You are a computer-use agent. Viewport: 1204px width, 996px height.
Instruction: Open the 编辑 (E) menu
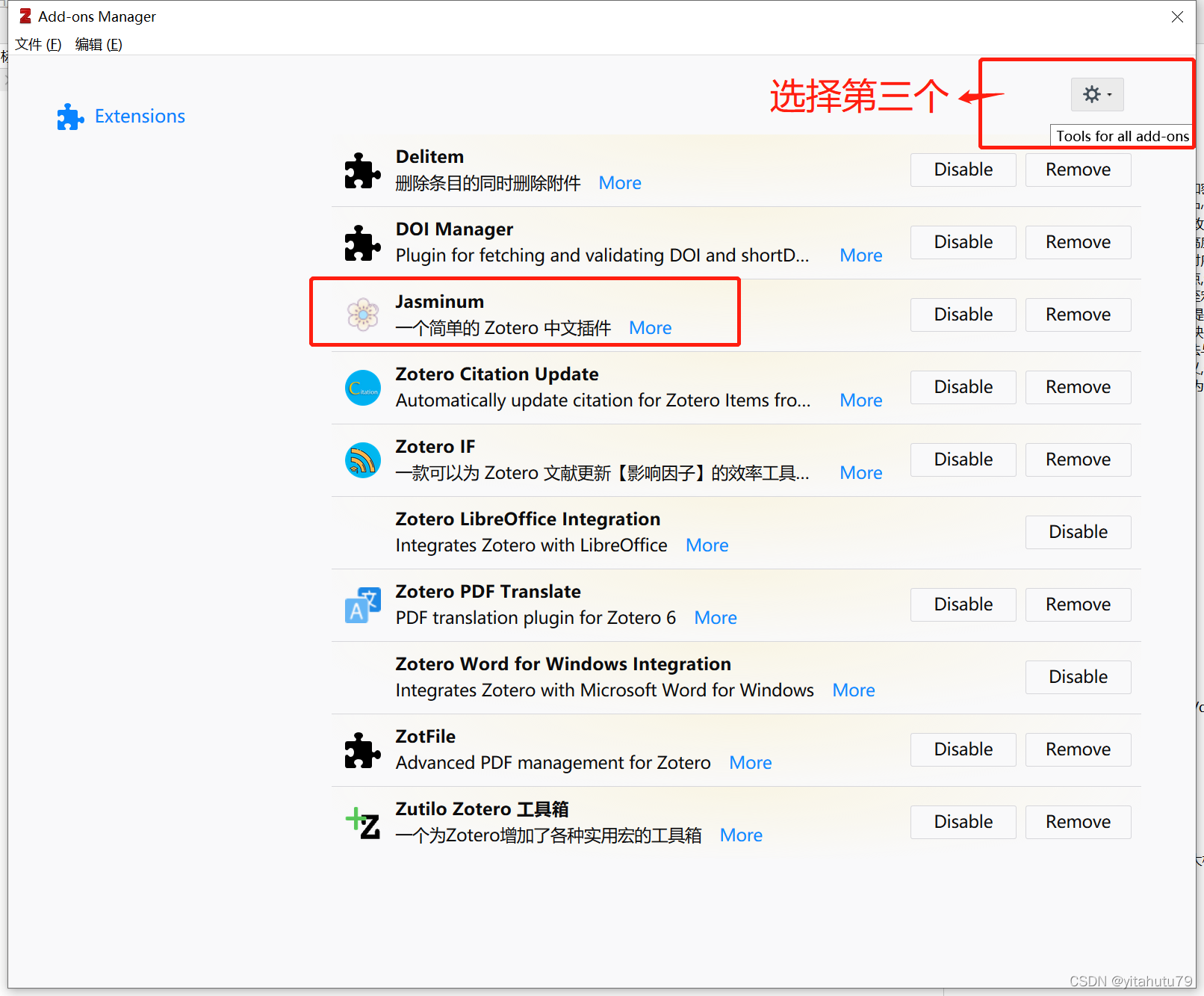click(99, 44)
